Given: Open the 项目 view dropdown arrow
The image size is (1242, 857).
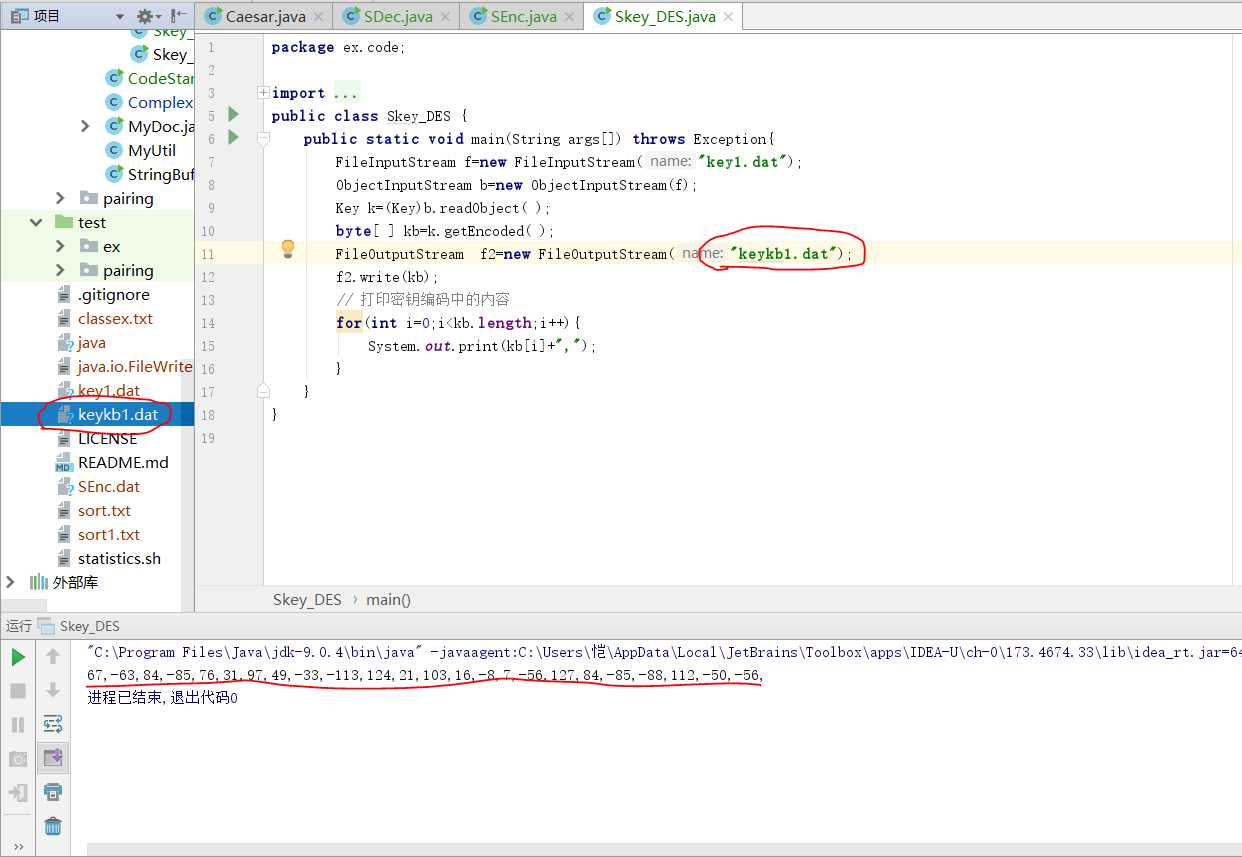Looking at the screenshot, I should click(x=120, y=17).
